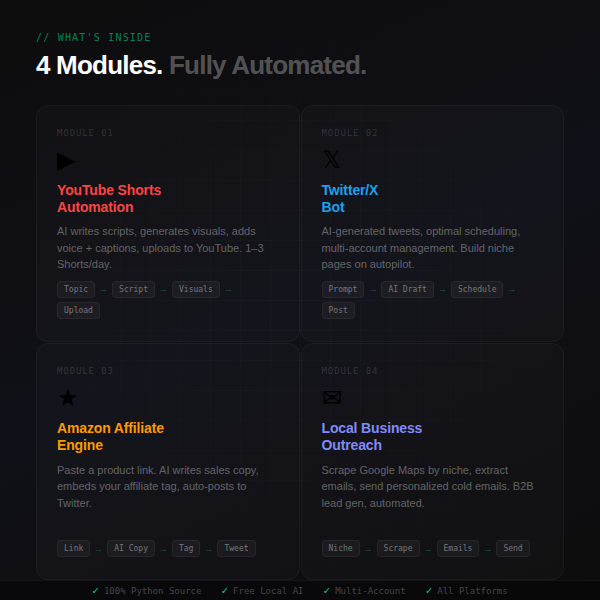The image size is (600, 600).
Task: Click the checkmark beside All Platforms
Action: tap(429, 591)
